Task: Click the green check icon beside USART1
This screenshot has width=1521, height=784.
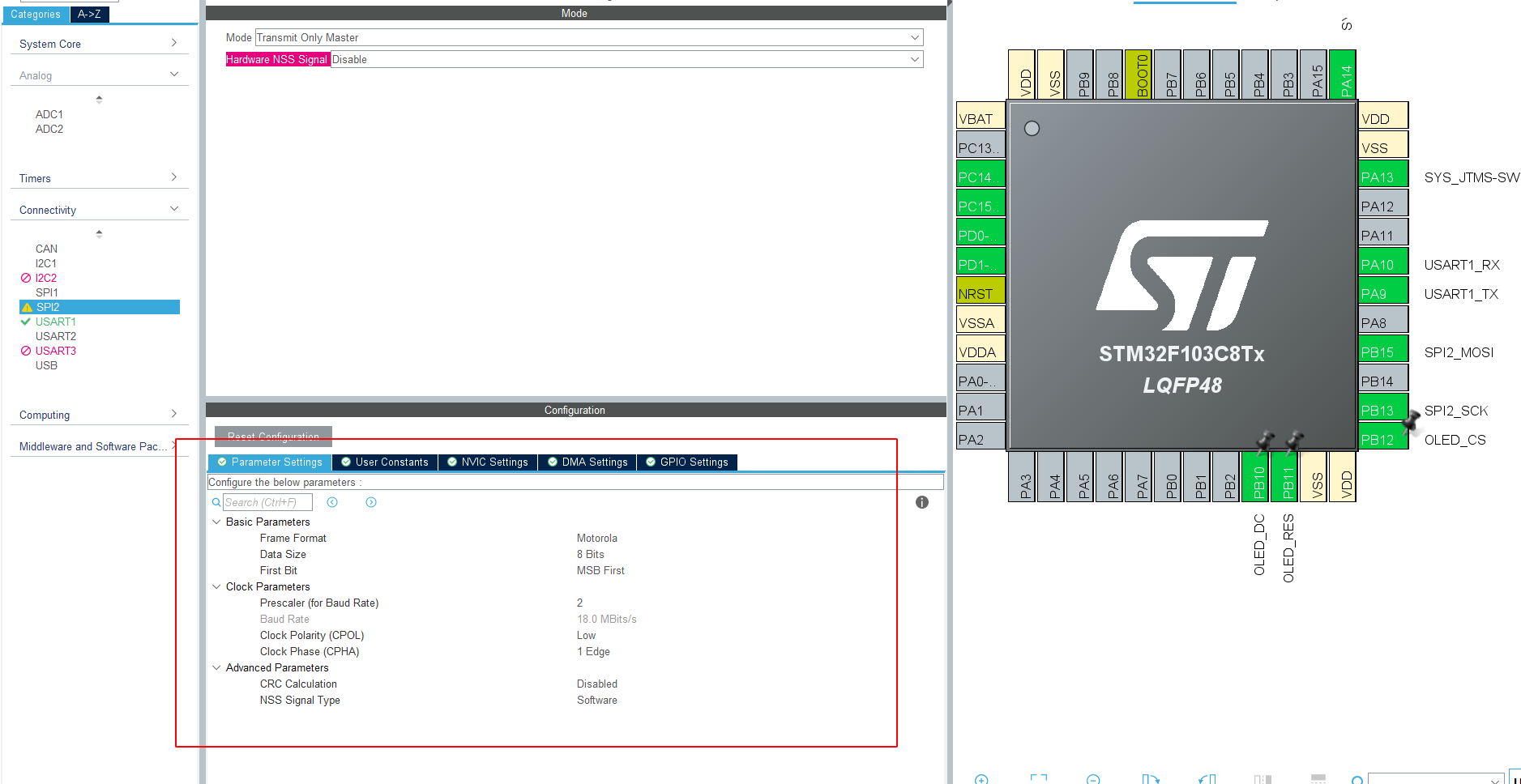Action: [x=26, y=322]
